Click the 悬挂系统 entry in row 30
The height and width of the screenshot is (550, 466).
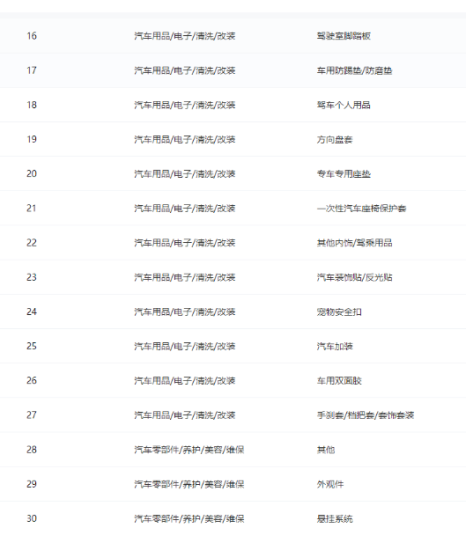click(335, 518)
